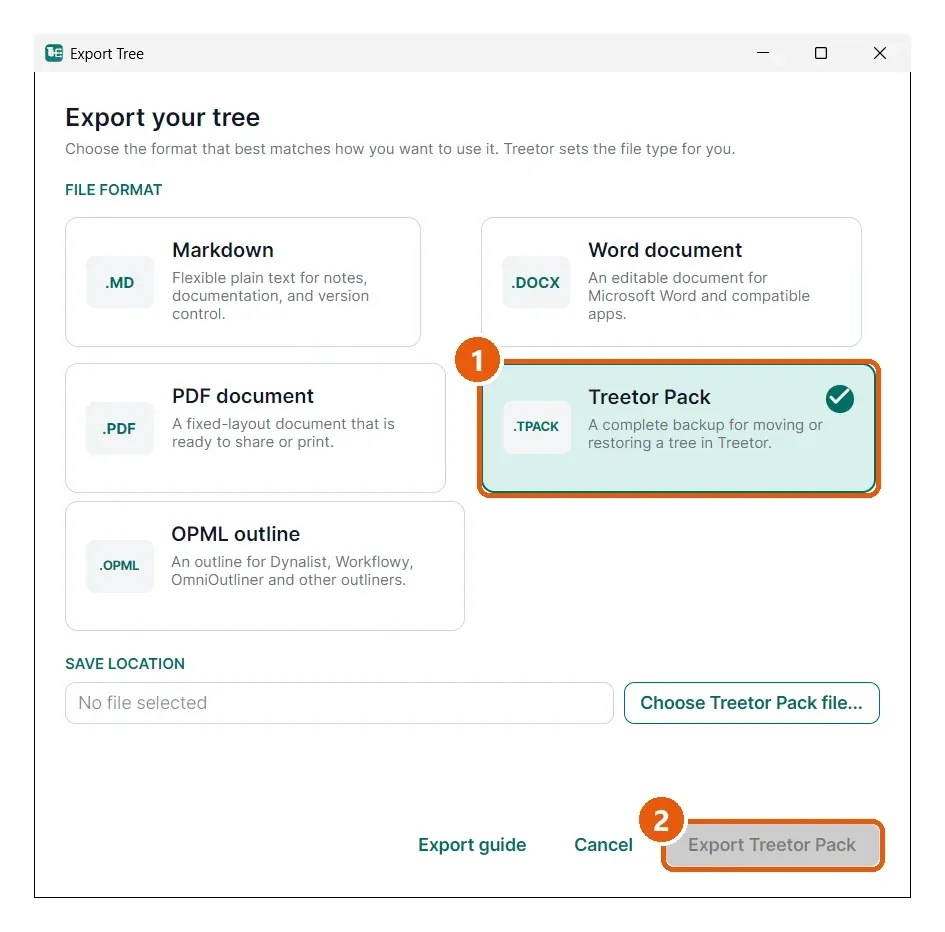Click the .TPACK file type badge

pyautogui.click(x=536, y=427)
